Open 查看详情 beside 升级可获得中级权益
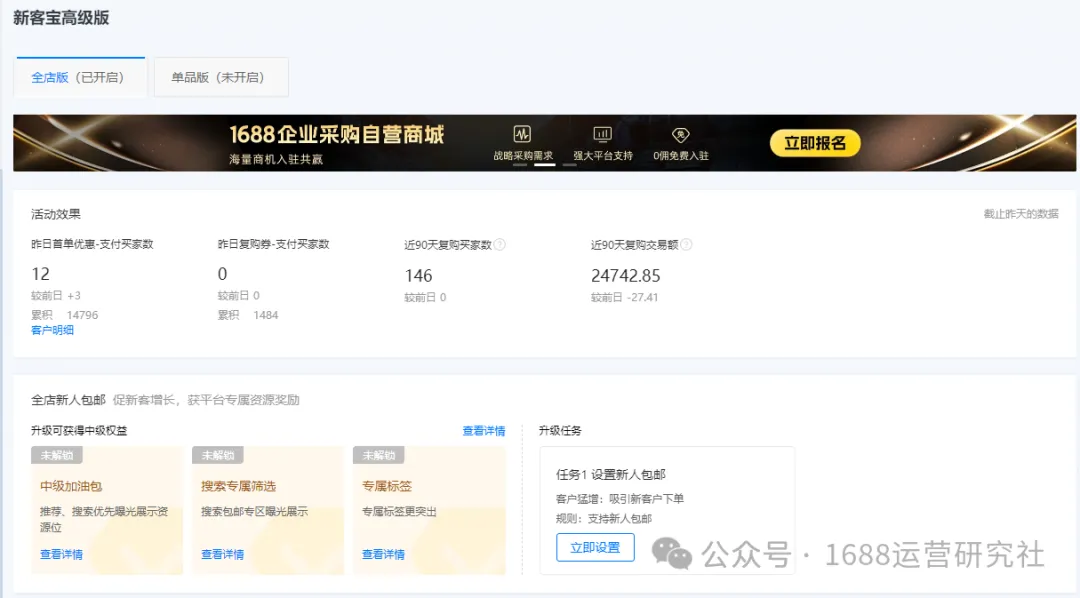This screenshot has width=1080, height=598. pos(484,431)
